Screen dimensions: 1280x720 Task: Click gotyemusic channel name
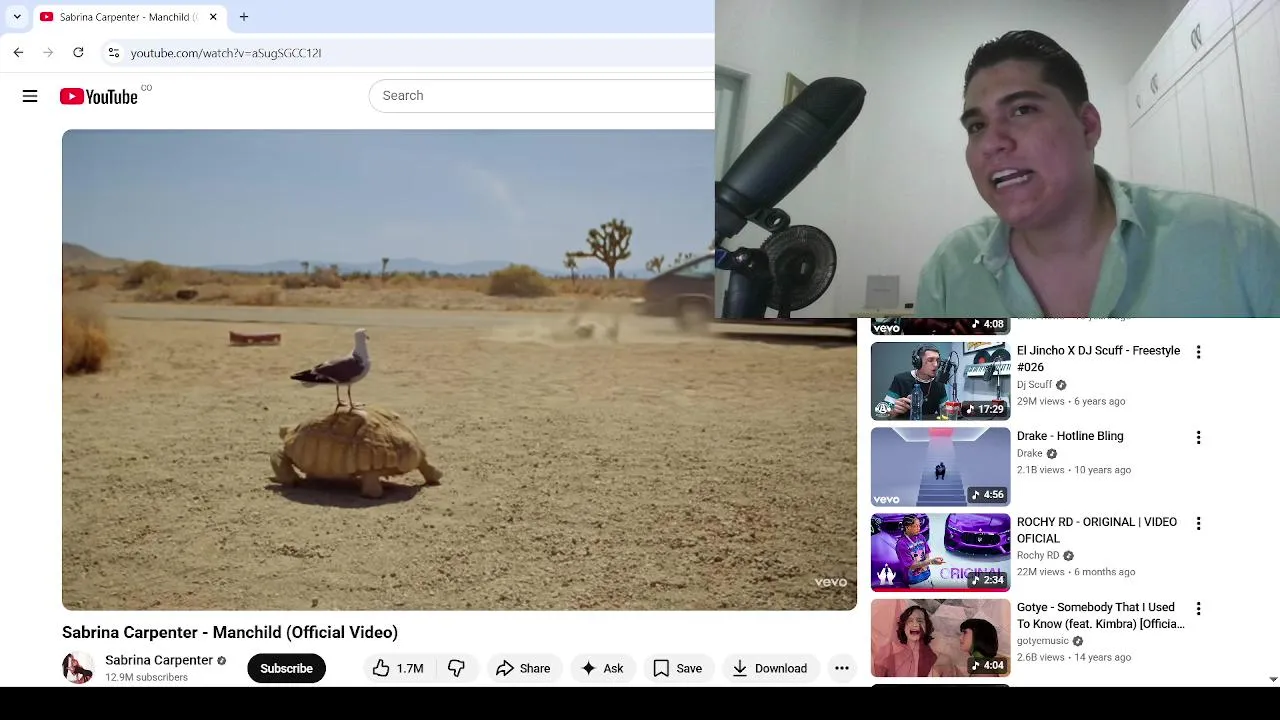(1043, 641)
